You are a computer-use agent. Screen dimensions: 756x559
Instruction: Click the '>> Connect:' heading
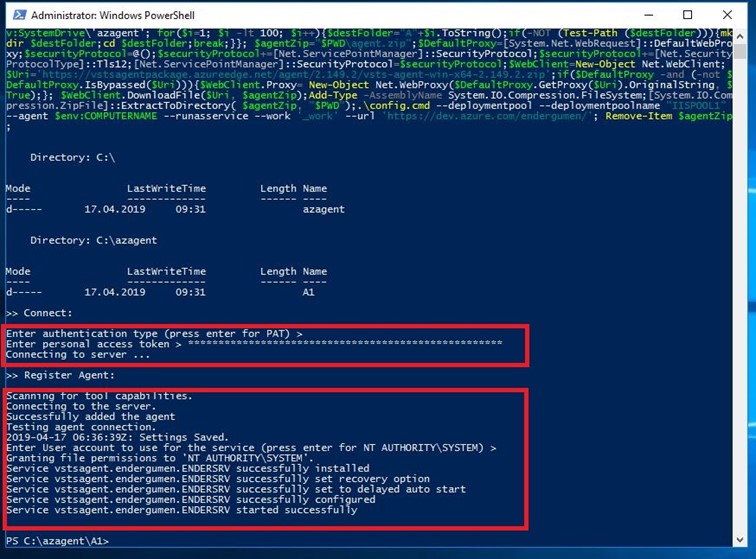click(39, 313)
